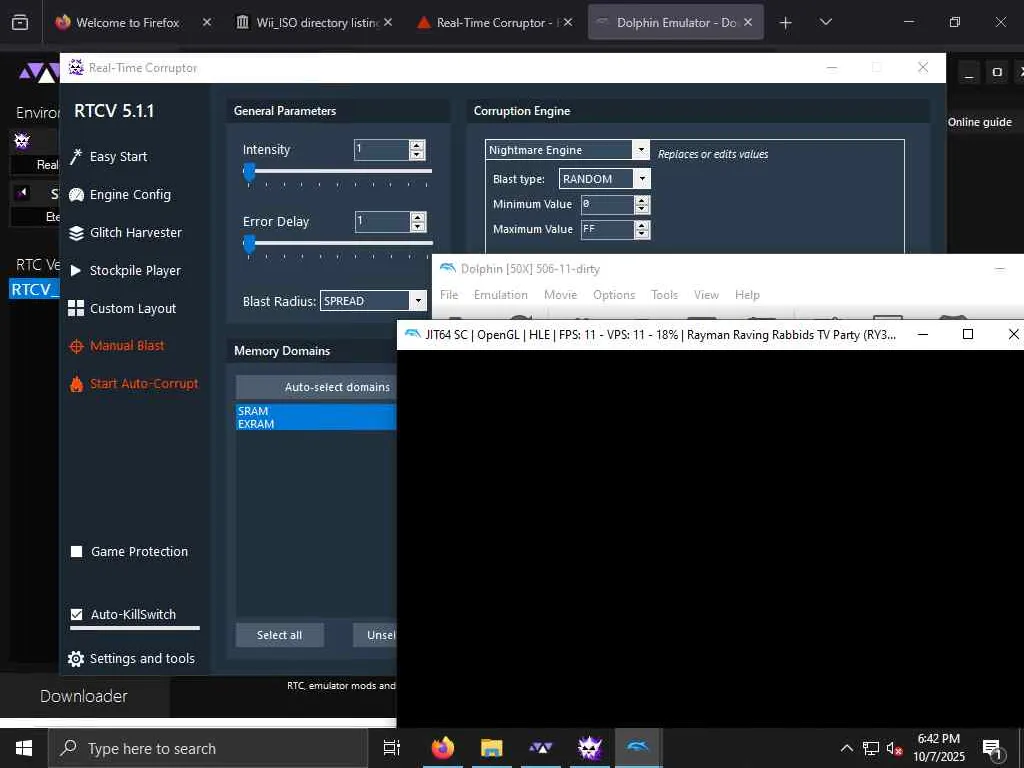Select the EXRAM memory domain
The width and height of the screenshot is (1024, 768).
coord(316,424)
